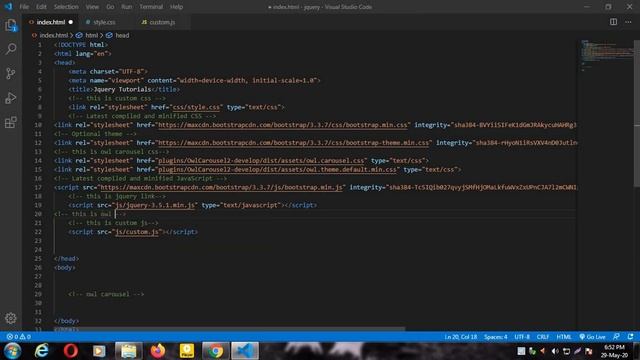Click the Visual Studio Code taskbar icon
The width and height of the screenshot is (640, 360).
[x=244, y=351]
